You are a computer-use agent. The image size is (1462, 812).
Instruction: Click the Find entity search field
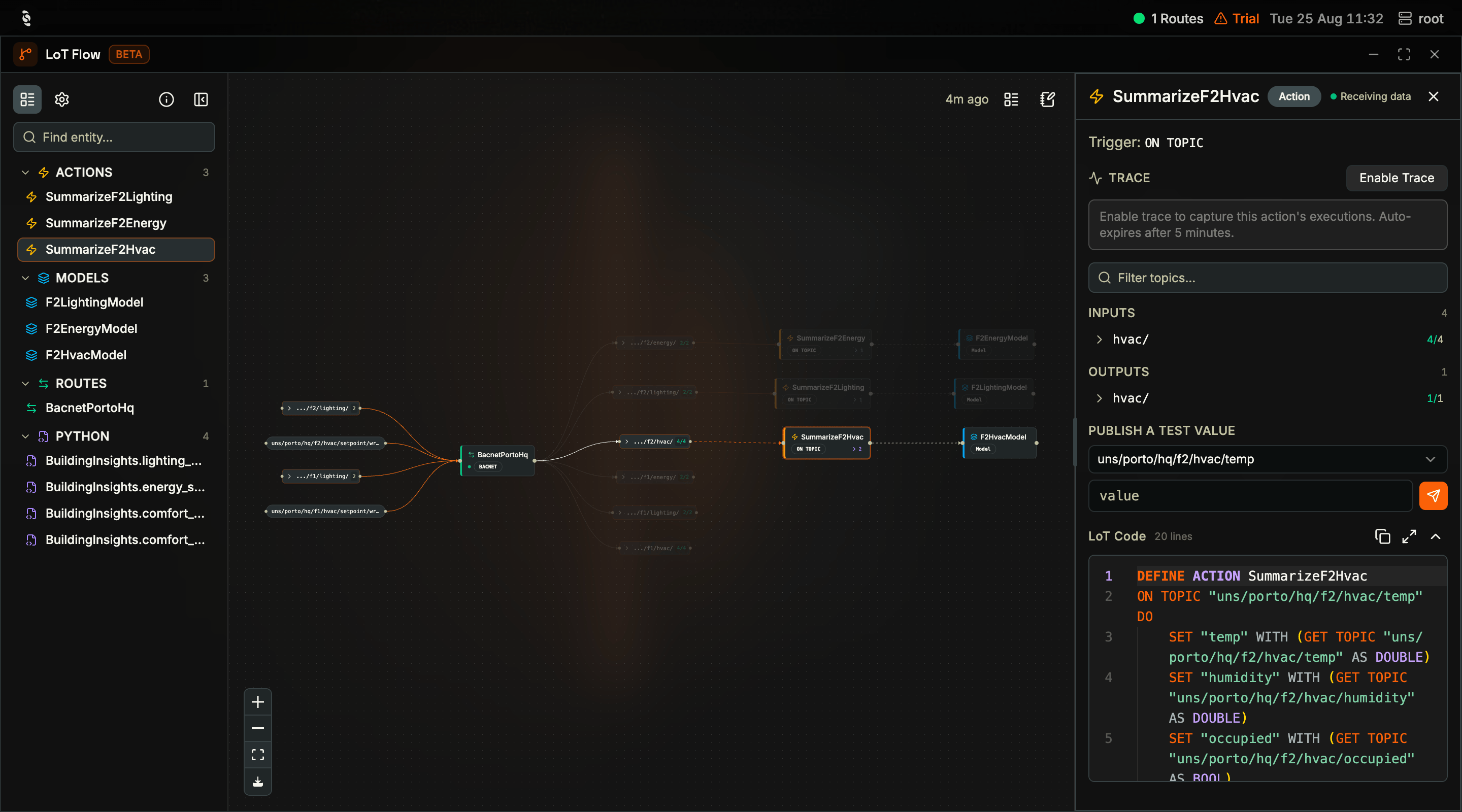(x=114, y=138)
